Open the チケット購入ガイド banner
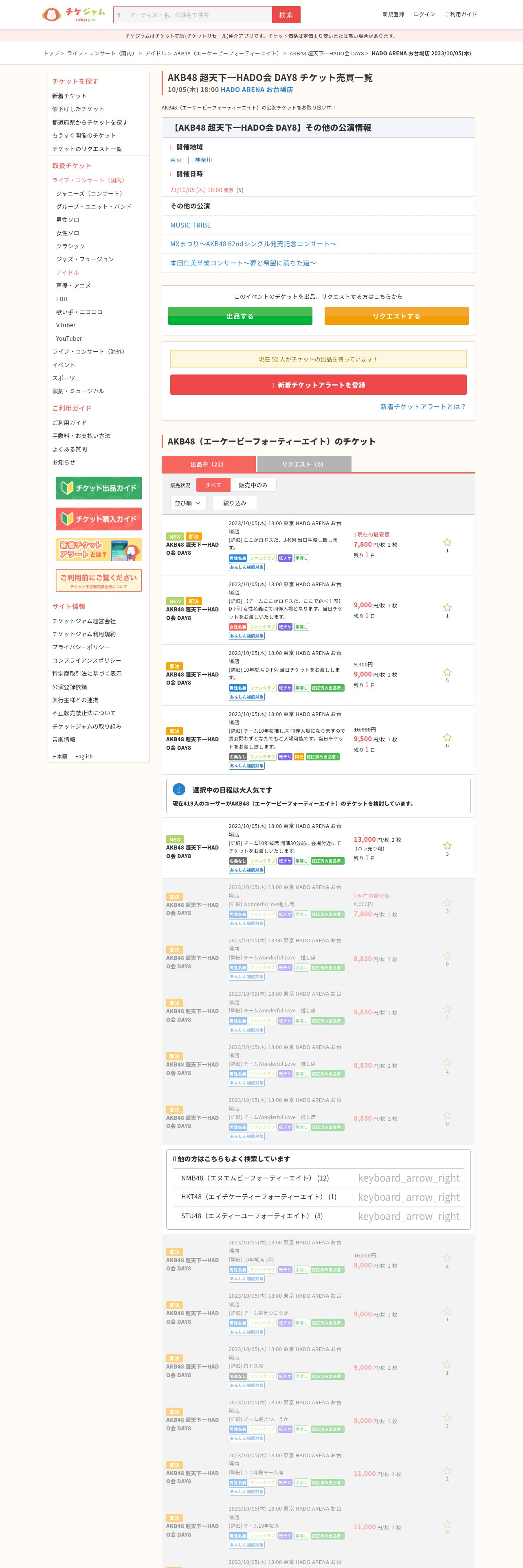 99,519
